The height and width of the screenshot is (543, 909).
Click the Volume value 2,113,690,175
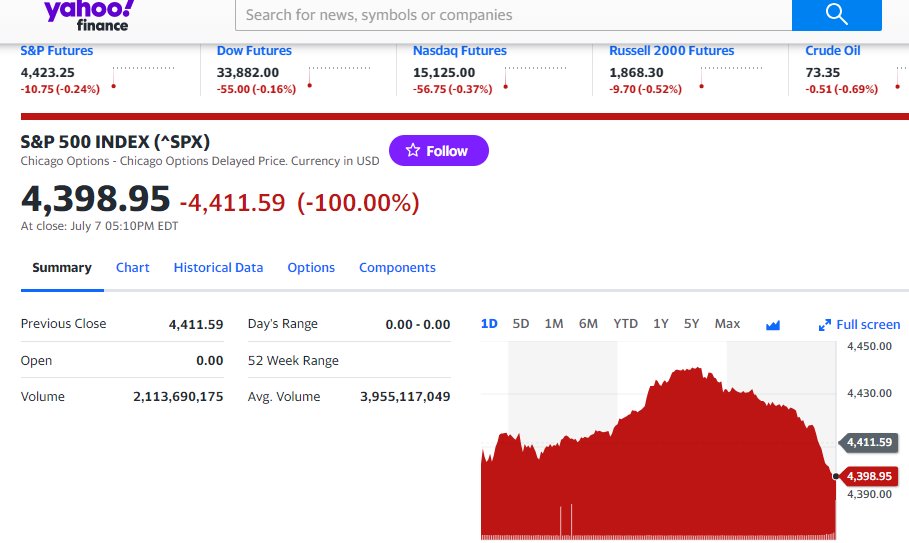point(178,396)
